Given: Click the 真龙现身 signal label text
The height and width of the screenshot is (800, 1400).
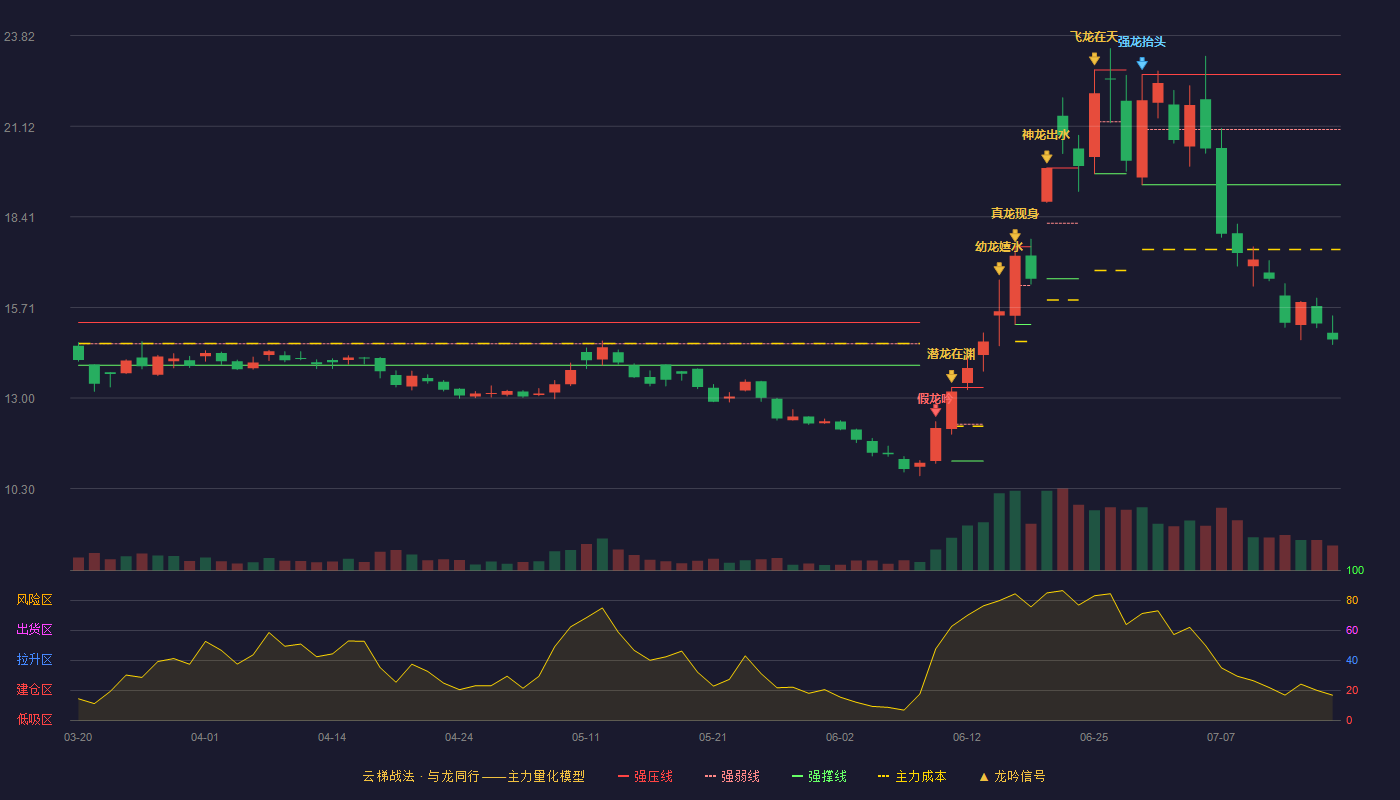Looking at the screenshot, I should (1015, 214).
